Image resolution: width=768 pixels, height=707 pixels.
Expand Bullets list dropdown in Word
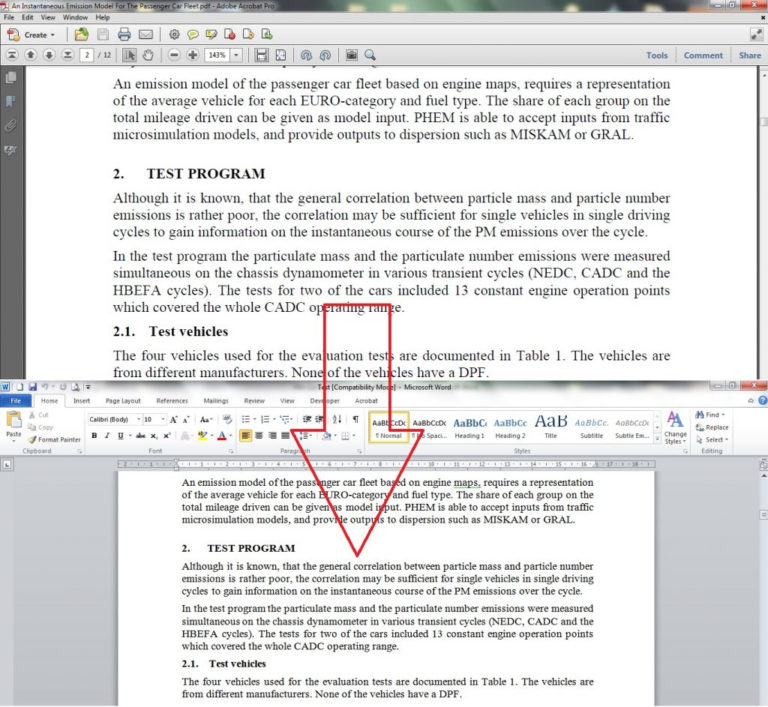tap(255, 419)
